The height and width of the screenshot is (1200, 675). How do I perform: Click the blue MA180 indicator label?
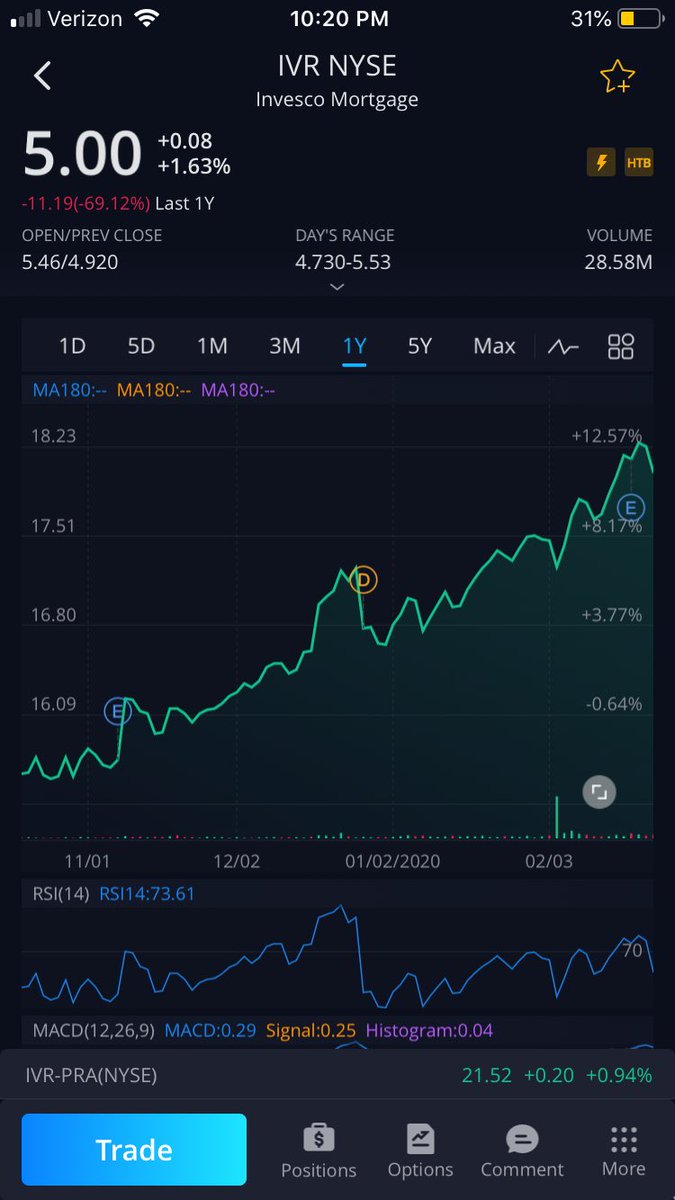(x=70, y=390)
